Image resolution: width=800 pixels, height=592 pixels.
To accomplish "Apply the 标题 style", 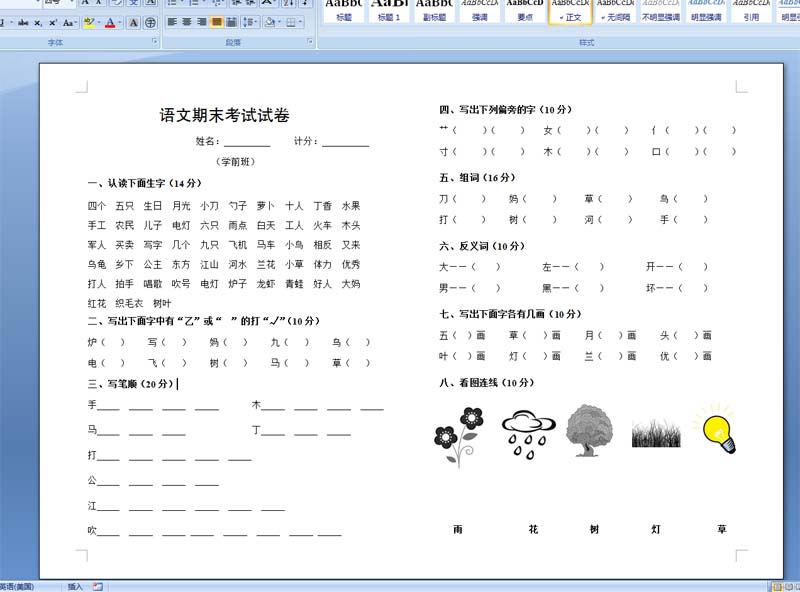I will (x=344, y=11).
